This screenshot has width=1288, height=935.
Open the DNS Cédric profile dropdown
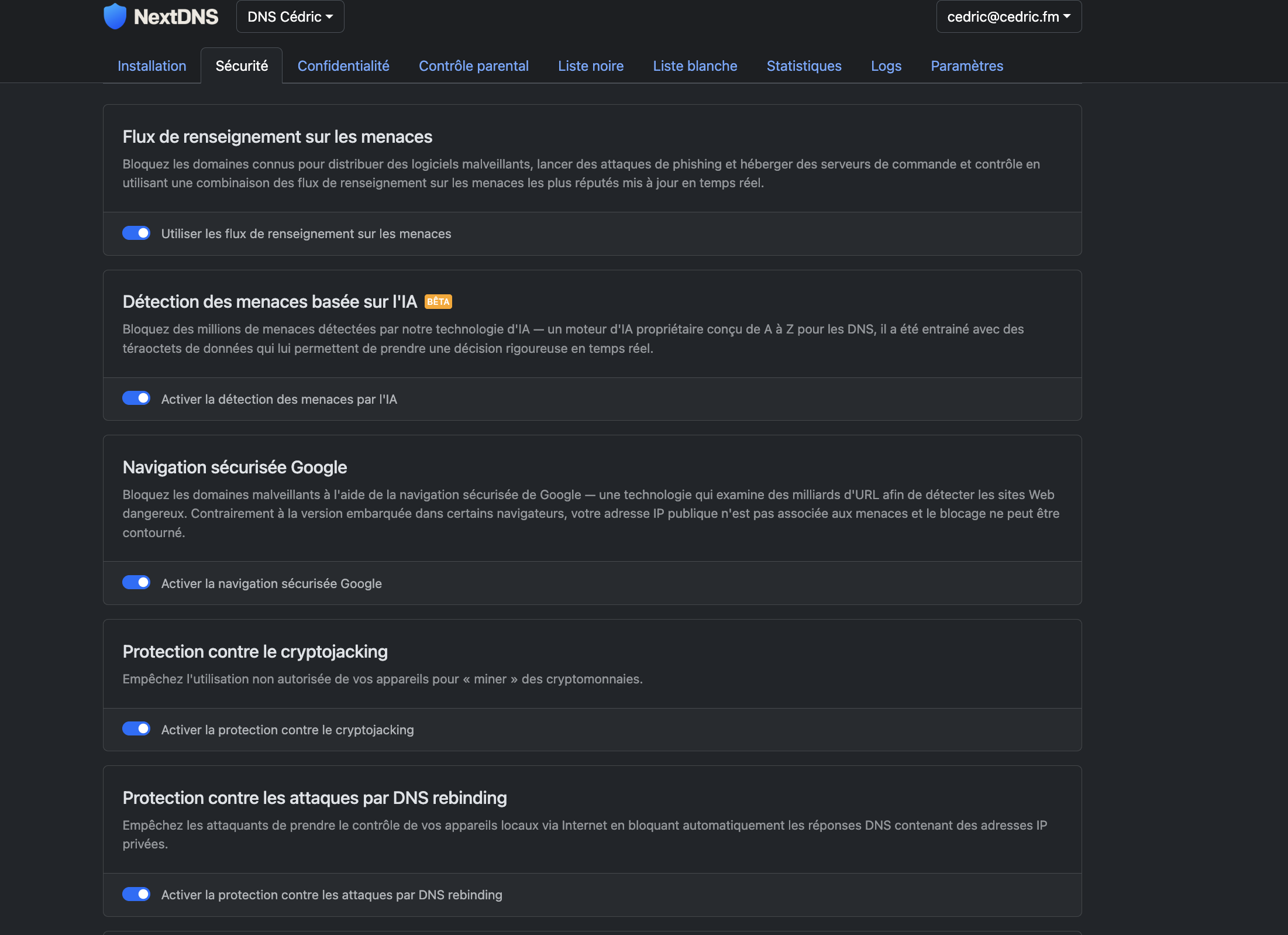point(290,17)
